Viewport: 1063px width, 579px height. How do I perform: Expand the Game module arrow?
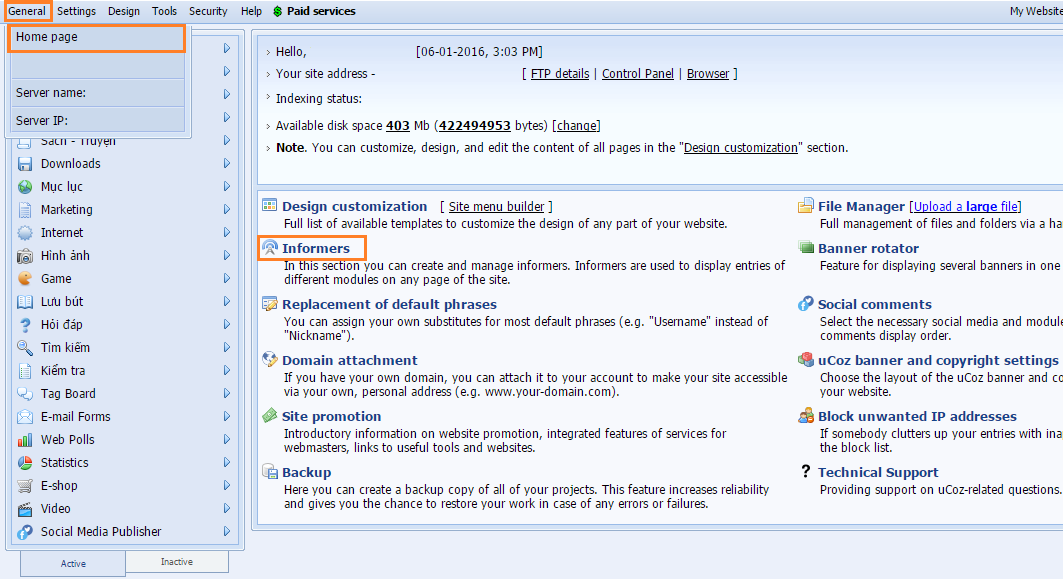pyautogui.click(x=227, y=279)
